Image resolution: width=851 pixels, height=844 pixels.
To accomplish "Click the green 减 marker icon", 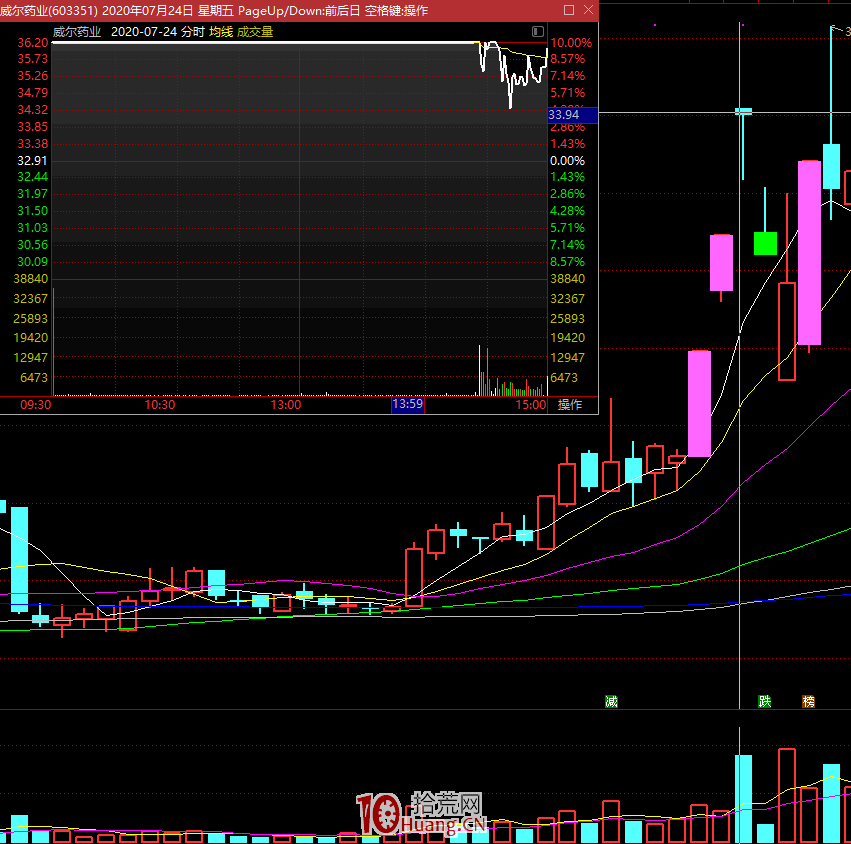I will pyautogui.click(x=611, y=701).
